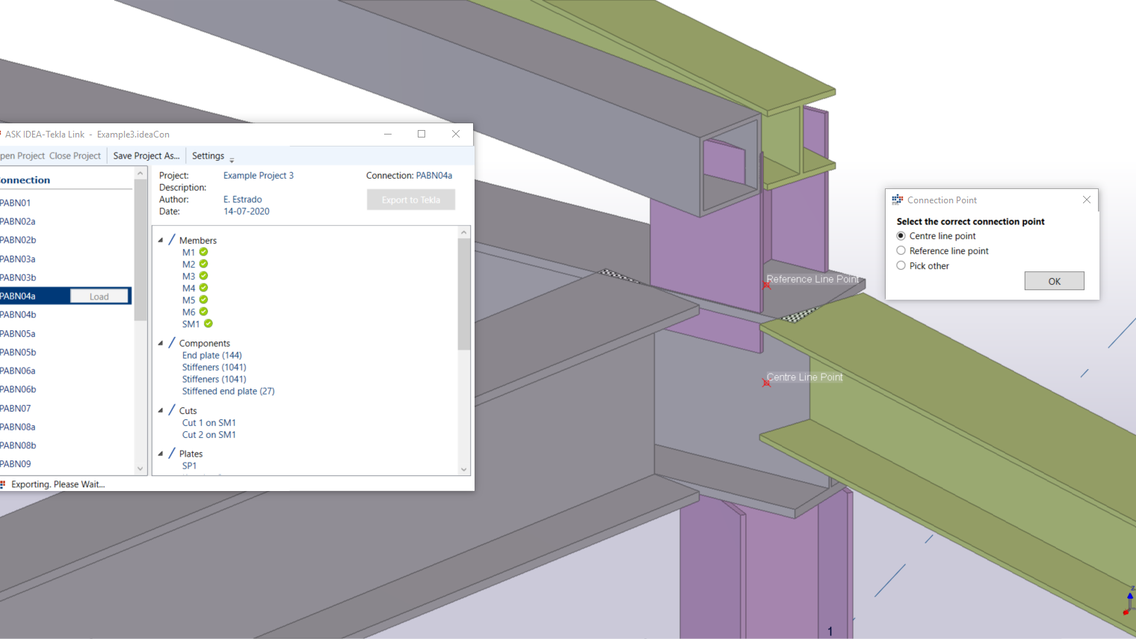Click the Open Project menu item
1136x639 pixels.
pos(22,156)
